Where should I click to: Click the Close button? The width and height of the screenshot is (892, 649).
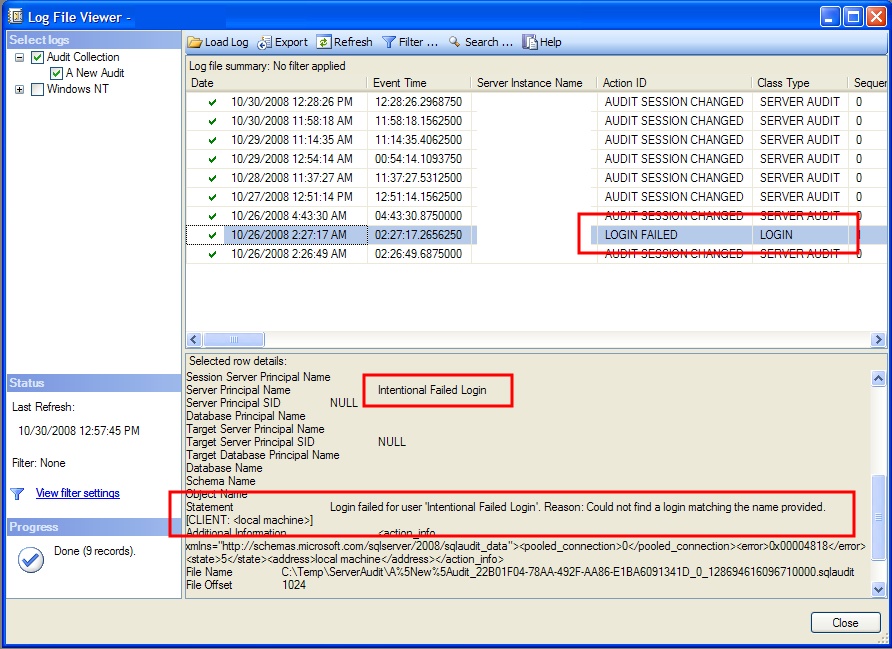[845, 623]
